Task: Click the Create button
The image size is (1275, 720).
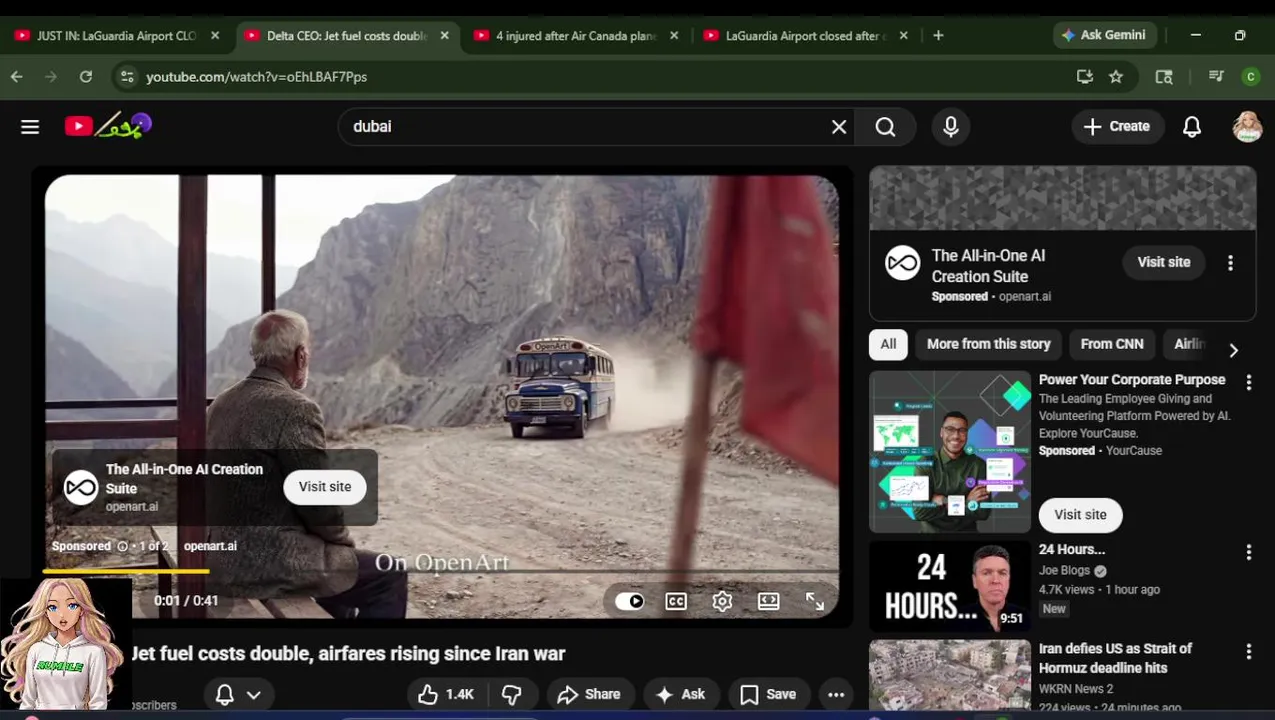Action: [x=1118, y=127]
